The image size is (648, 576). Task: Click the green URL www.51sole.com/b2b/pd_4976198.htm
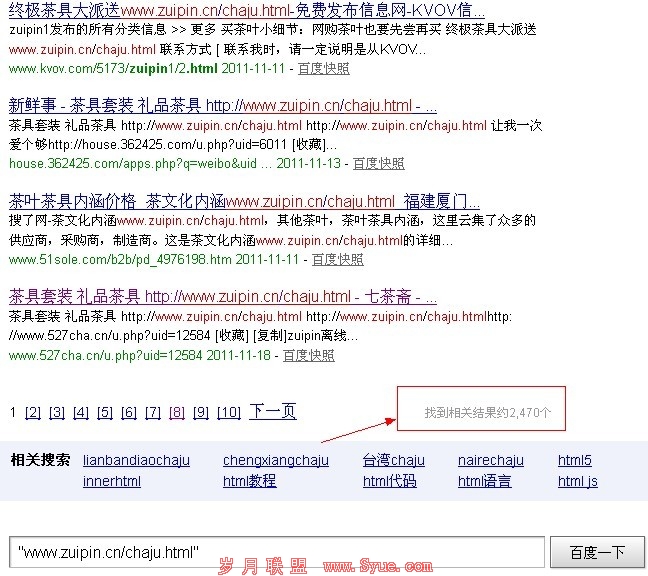120,259
